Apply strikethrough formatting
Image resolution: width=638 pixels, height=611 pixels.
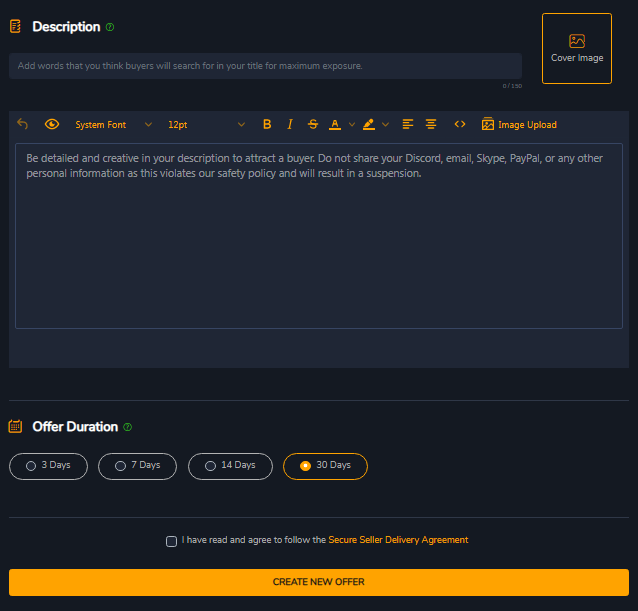312,124
